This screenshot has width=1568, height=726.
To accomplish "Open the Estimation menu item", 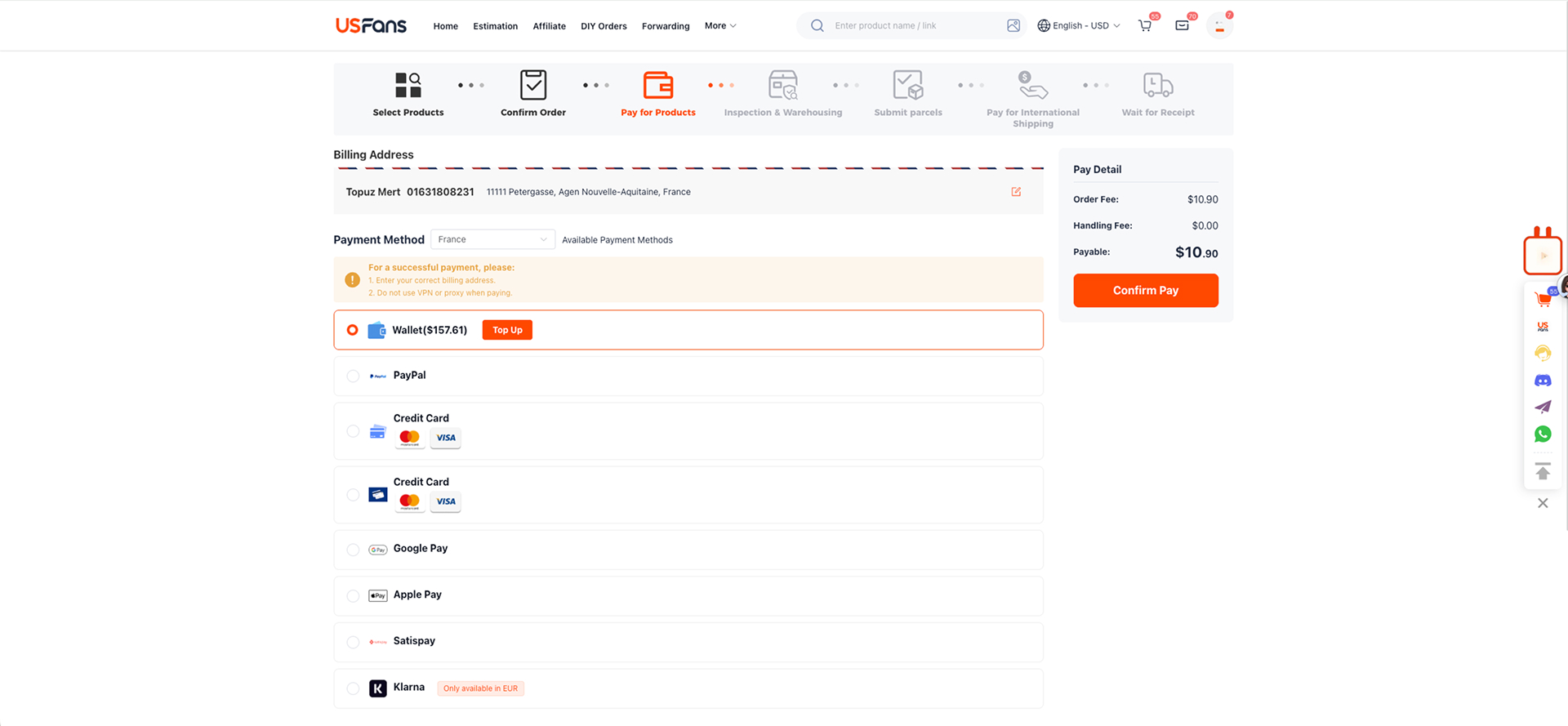I will pyautogui.click(x=495, y=26).
